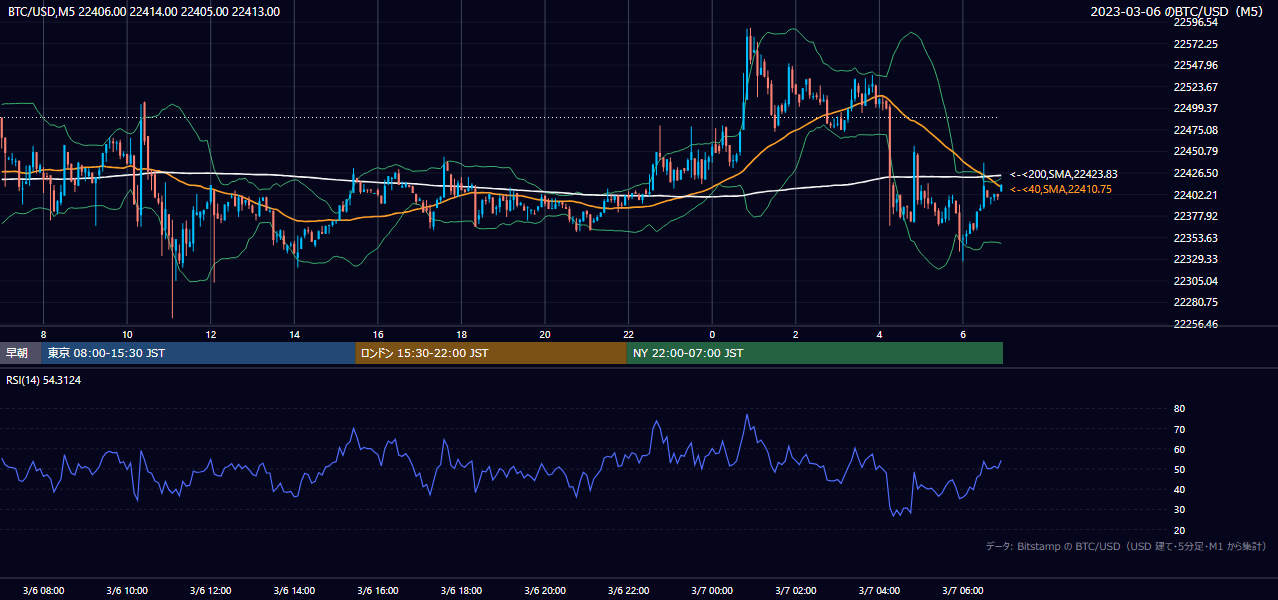Click the 22450.79 price axis label
1278x600 pixels.
tap(1196, 151)
